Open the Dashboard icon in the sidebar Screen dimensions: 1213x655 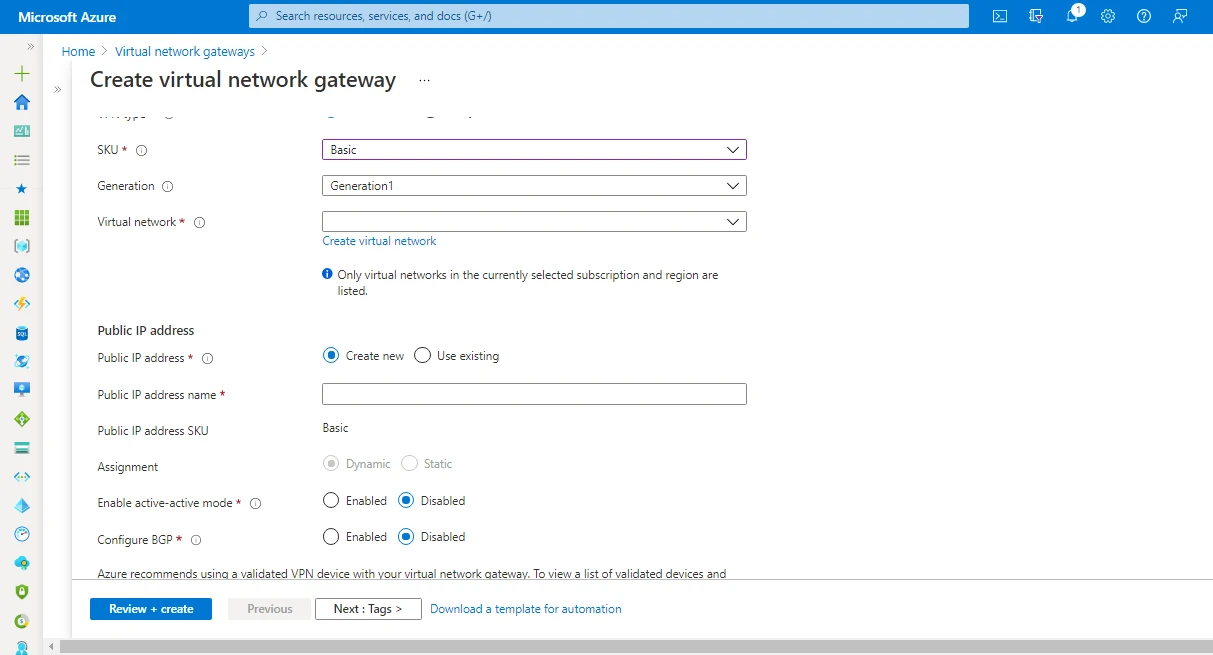pos(21,130)
